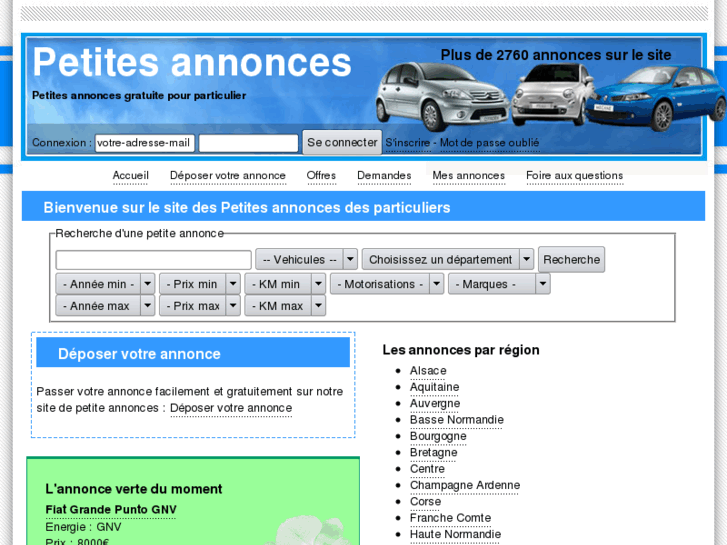Open the Prix min dropdown

[x=200, y=284]
